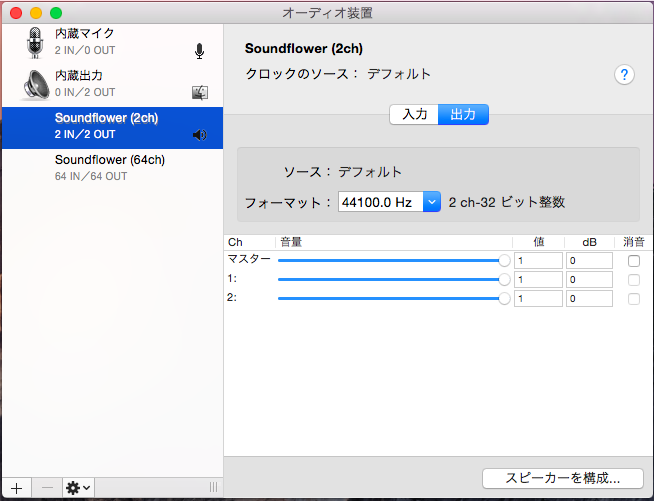Viewport: 654px width, 501px height.
Task: Click the 音量 column header
Action: click(393, 242)
